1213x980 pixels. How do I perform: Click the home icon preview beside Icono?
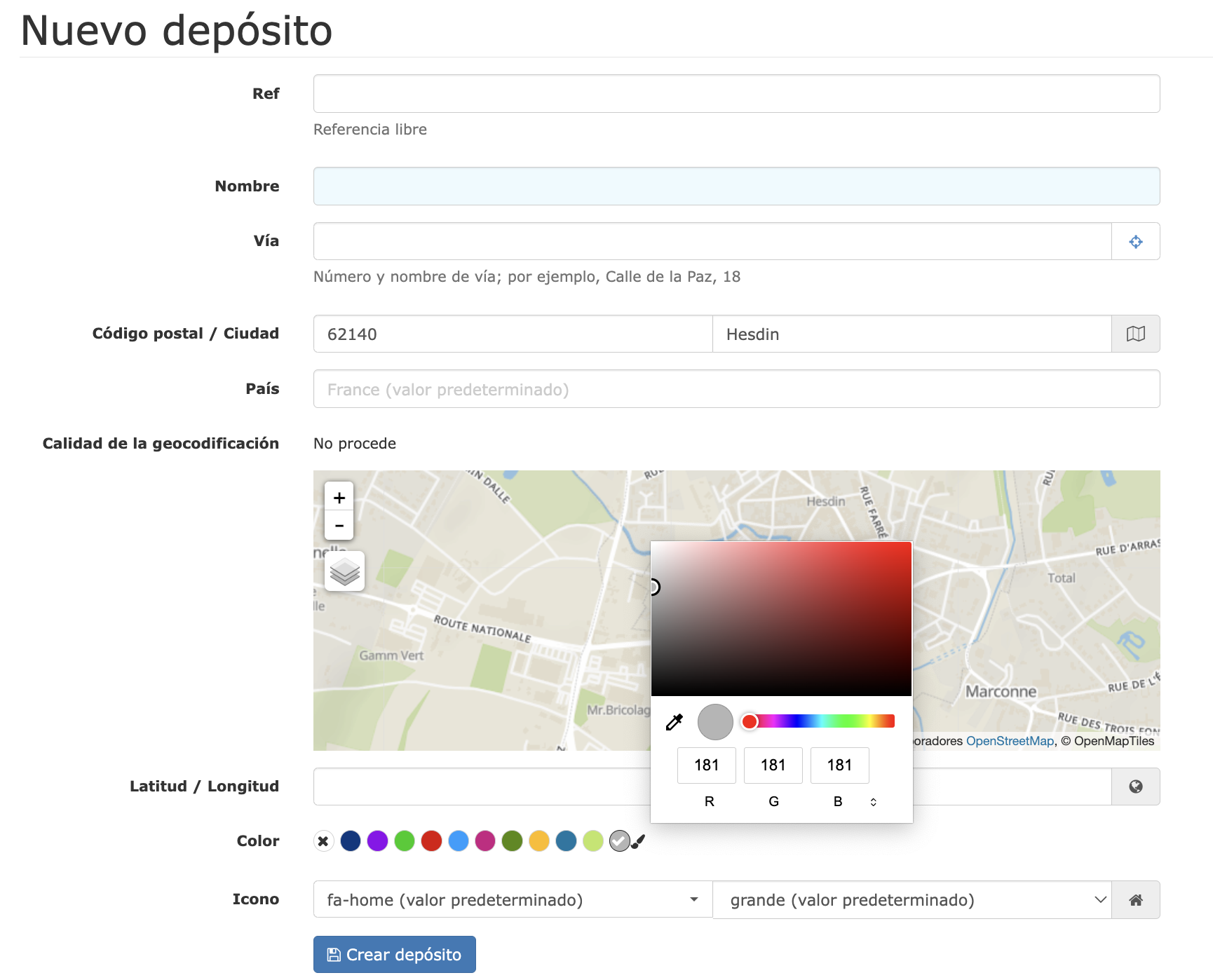(x=1135, y=899)
